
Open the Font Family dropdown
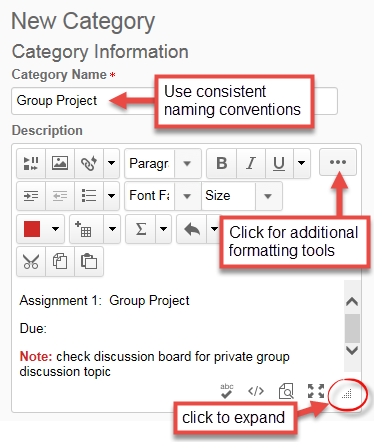(163, 196)
